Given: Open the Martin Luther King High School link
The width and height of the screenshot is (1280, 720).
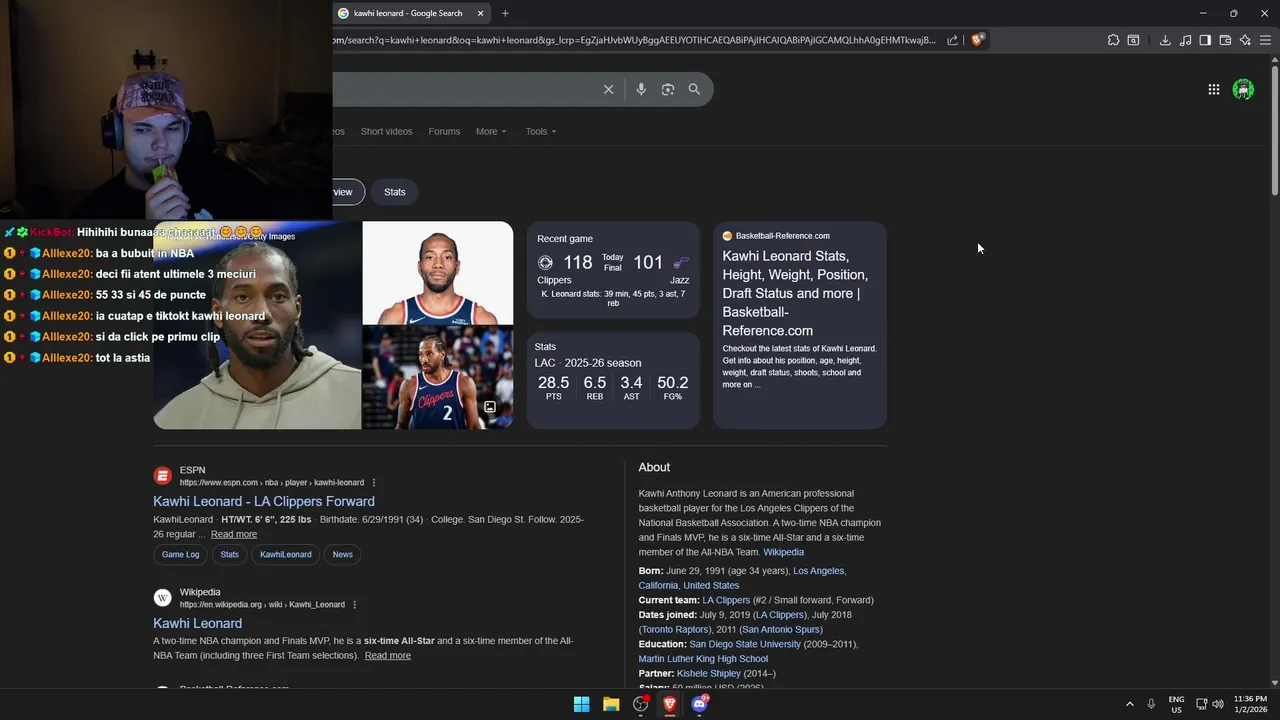Looking at the screenshot, I should pyautogui.click(x=703, y=659).
